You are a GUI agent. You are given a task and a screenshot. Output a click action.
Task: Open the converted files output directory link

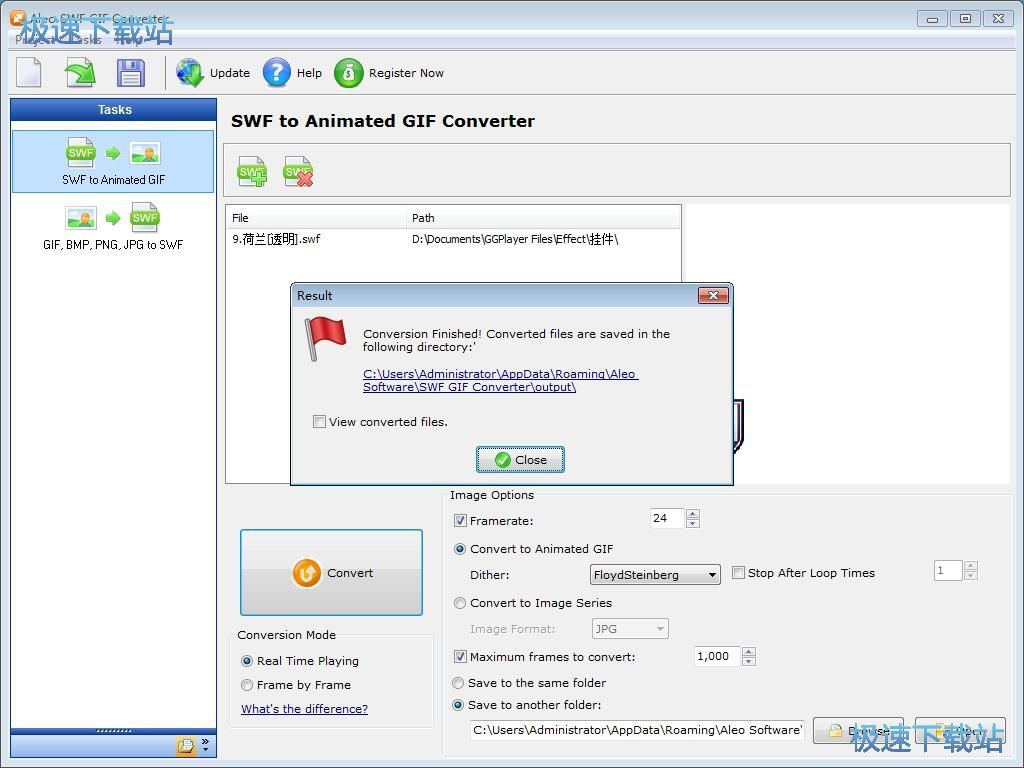[x=500, y=380]
